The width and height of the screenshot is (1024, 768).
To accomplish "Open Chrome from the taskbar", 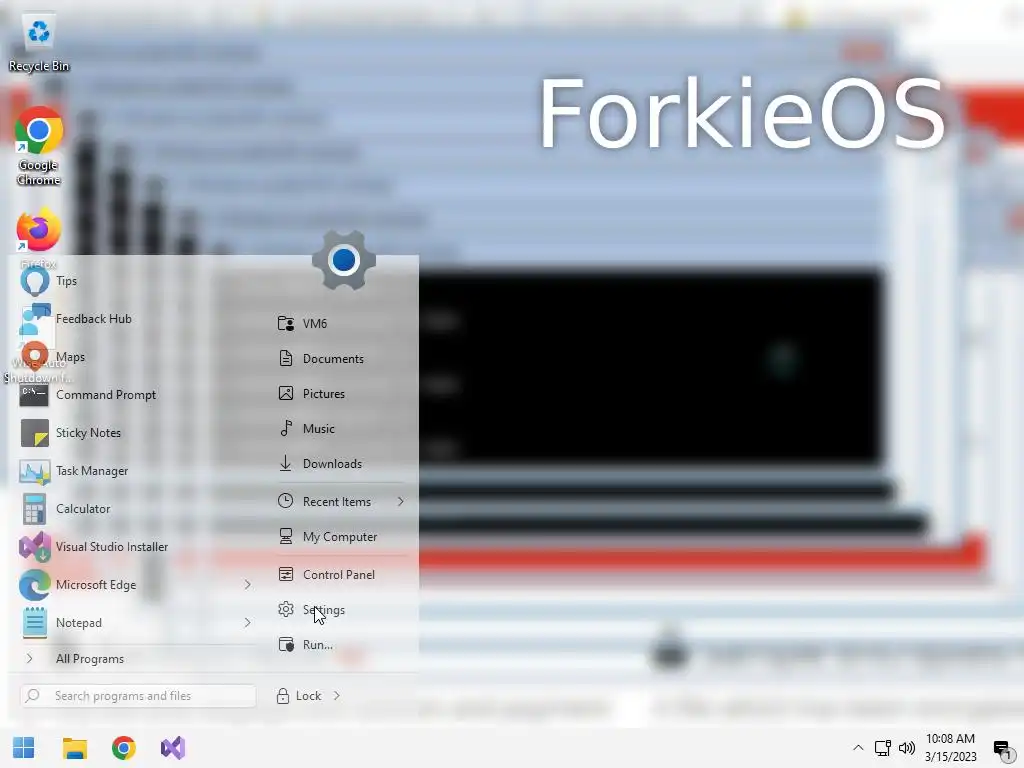I will pos(124,748).
